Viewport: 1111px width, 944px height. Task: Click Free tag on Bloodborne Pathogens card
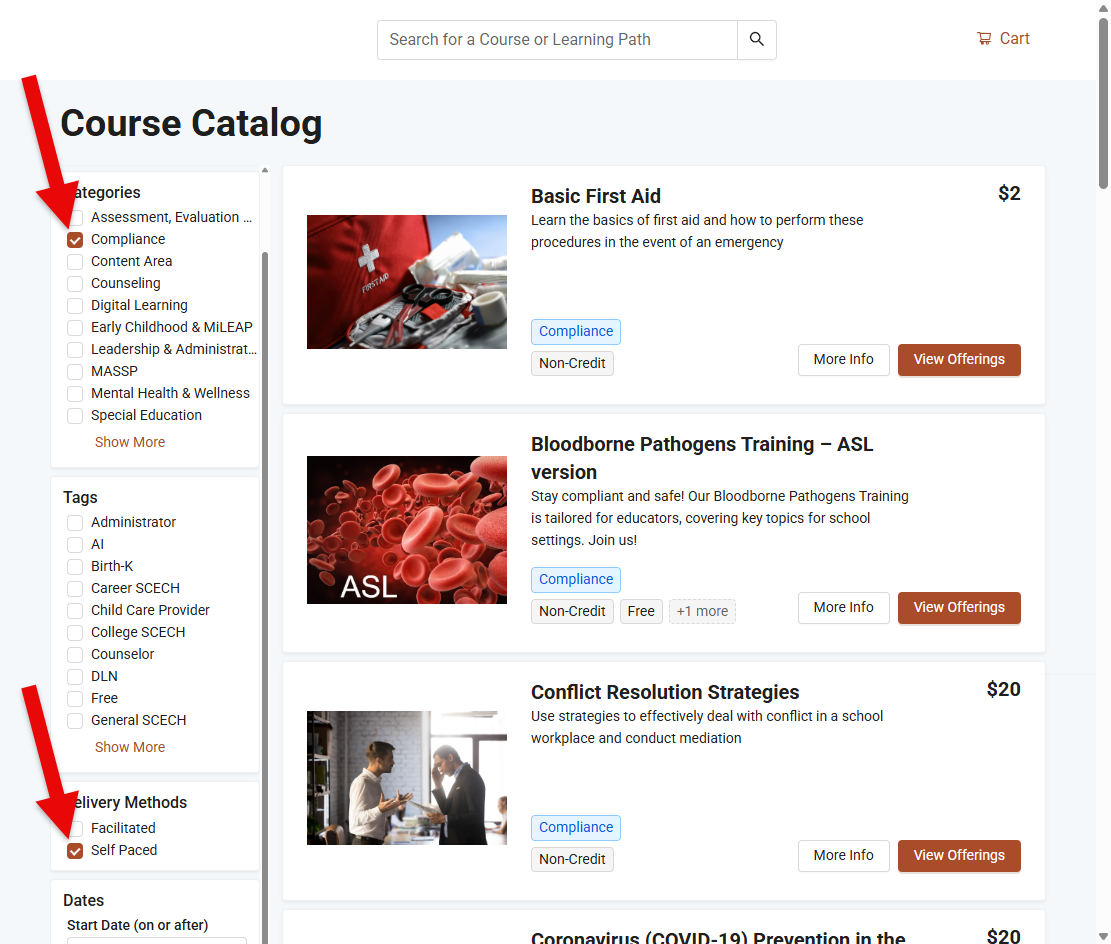[641, 611]
